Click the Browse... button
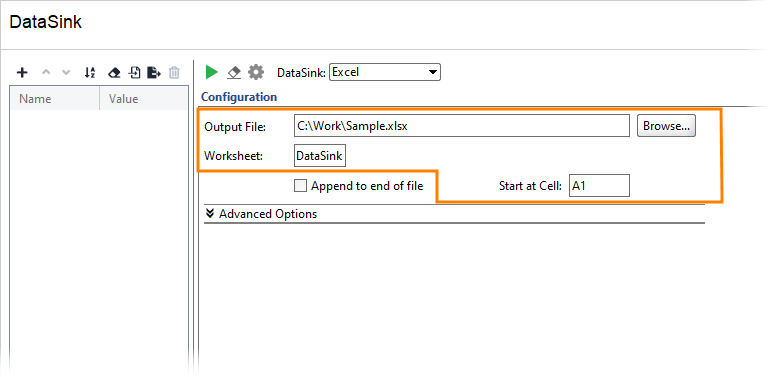This screenshot has height=377, width=772. pos(666,126)
